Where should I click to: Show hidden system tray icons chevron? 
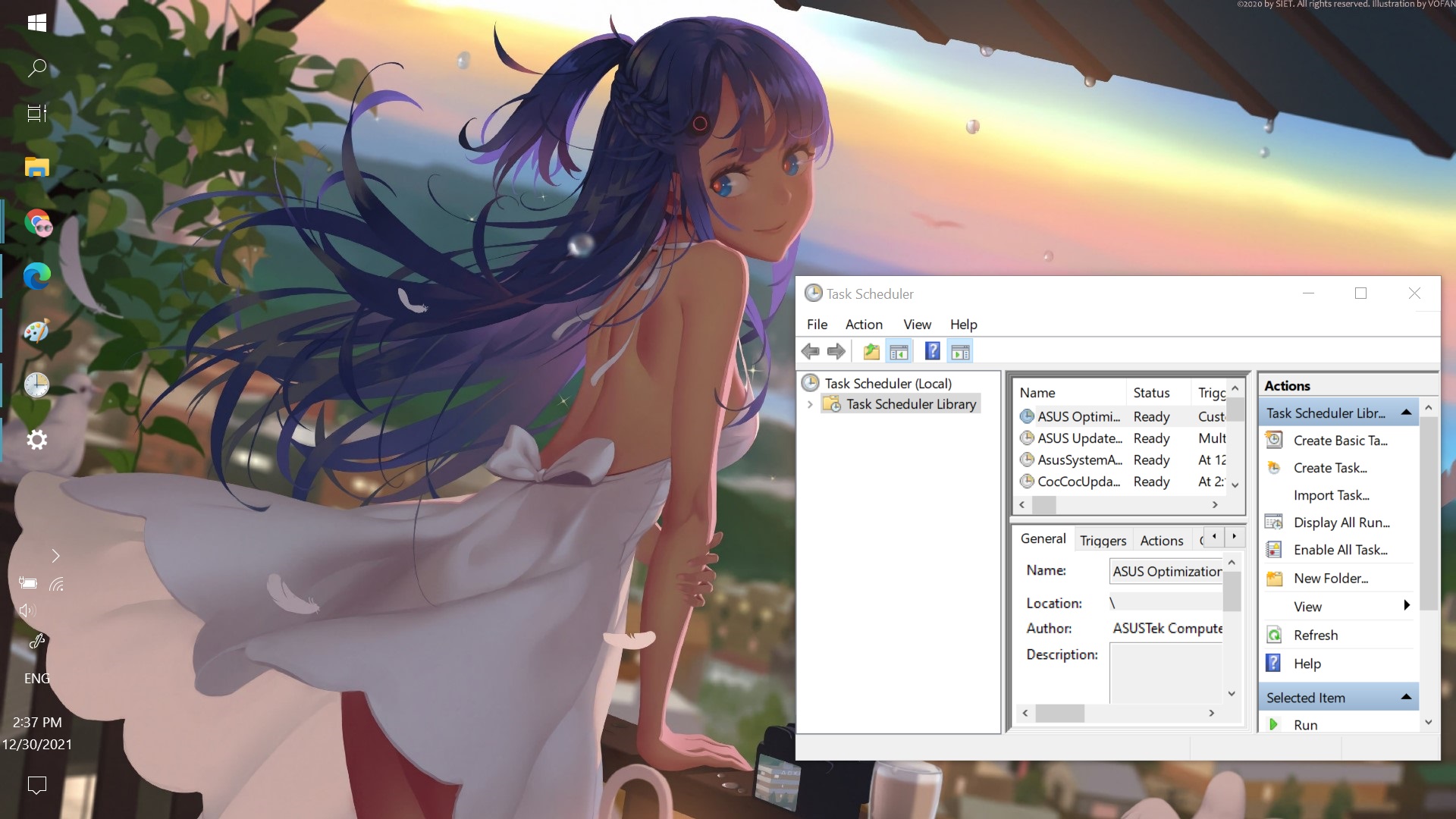(55, 556)
